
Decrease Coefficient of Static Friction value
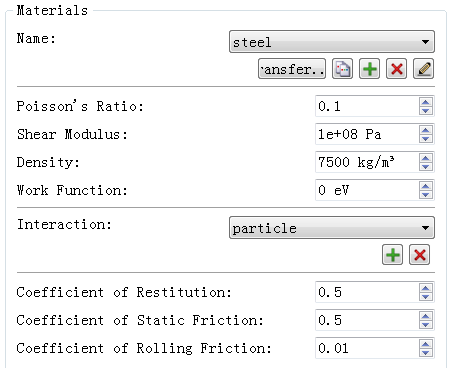[x=426, y=325]
